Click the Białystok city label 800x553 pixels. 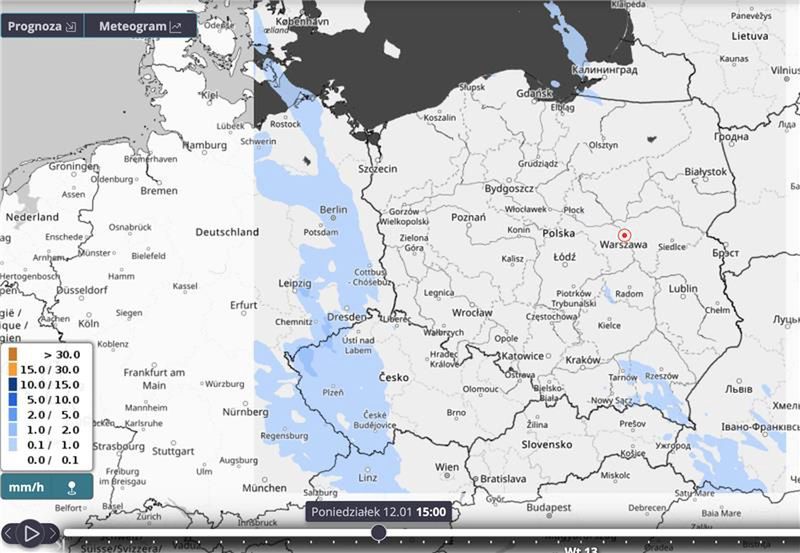point(706,172)
